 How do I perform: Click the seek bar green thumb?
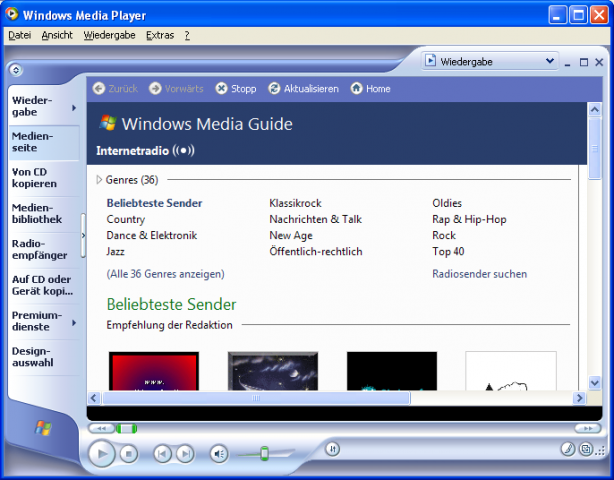click(x=126, y=429)
